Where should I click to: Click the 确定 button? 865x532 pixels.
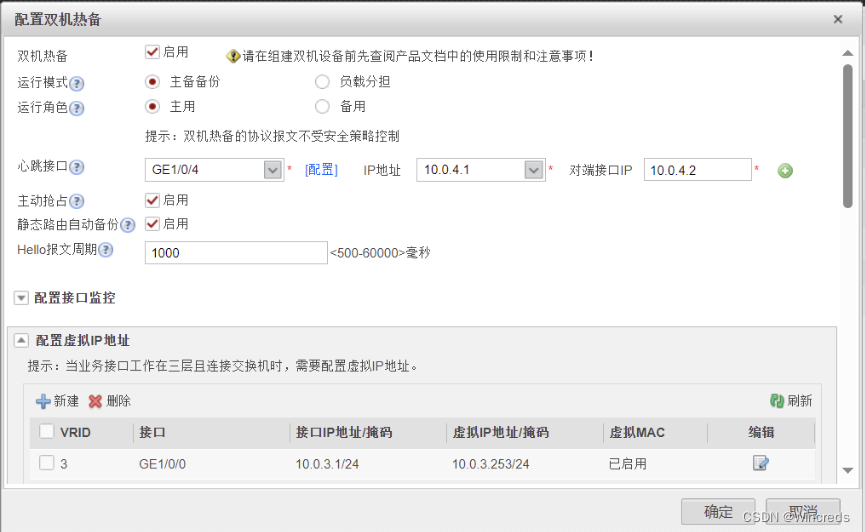[x=718, y=512]
